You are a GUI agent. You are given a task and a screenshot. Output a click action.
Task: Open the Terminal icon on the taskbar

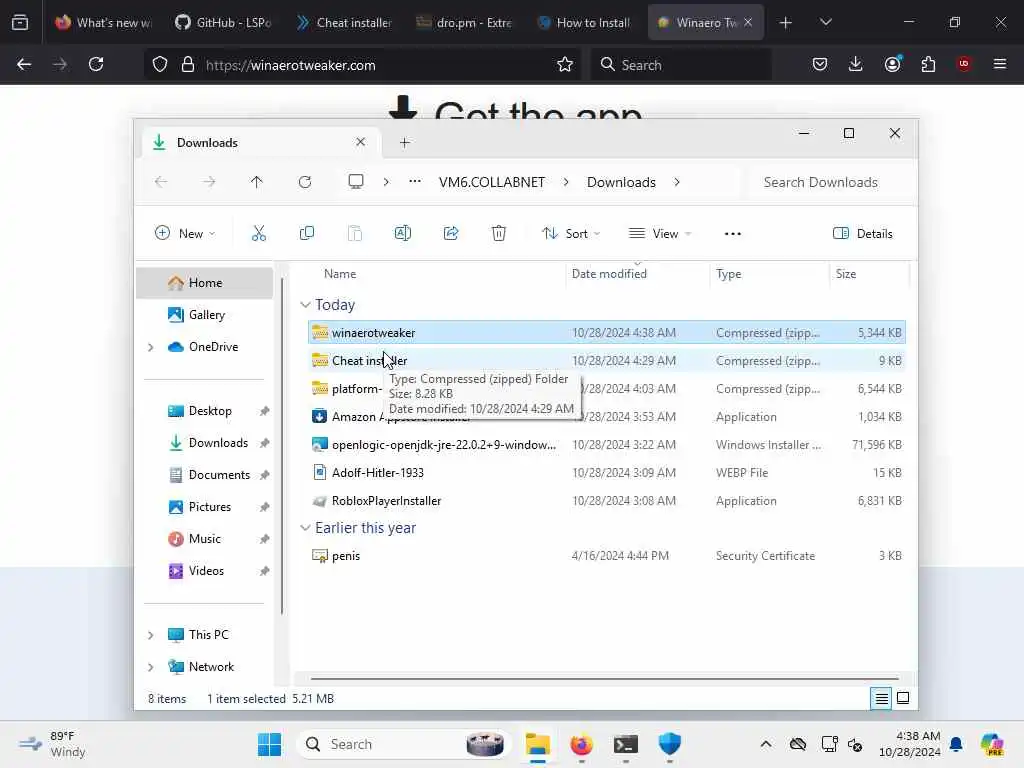[x=626, y=744]
